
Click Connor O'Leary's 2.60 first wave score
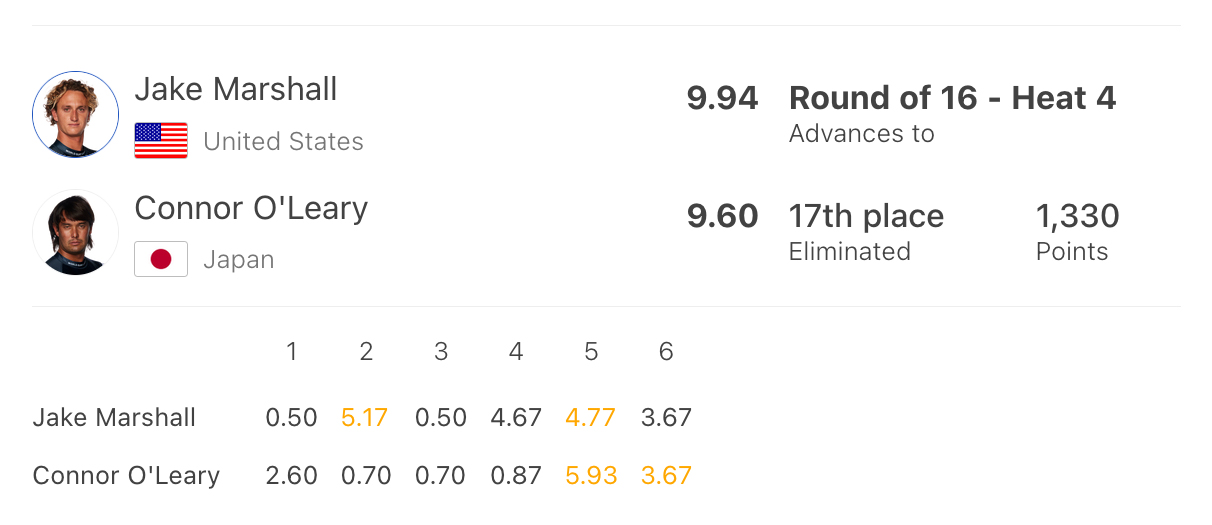pyautogui.click(x=291, y=475)
